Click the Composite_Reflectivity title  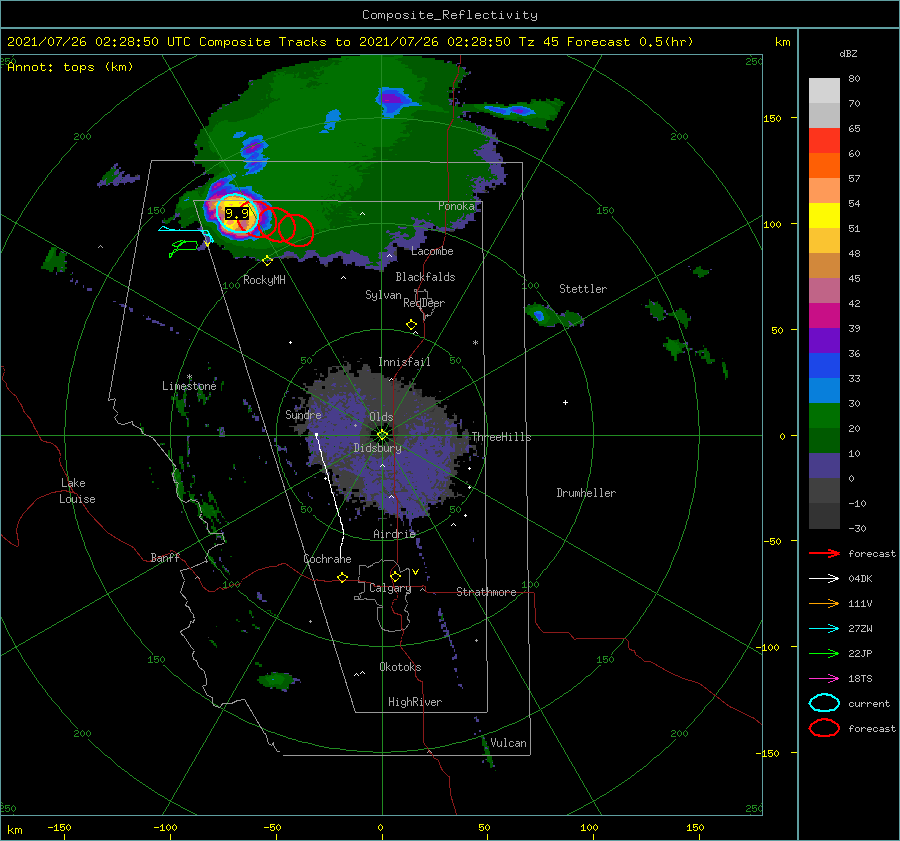tap(449, 15)
